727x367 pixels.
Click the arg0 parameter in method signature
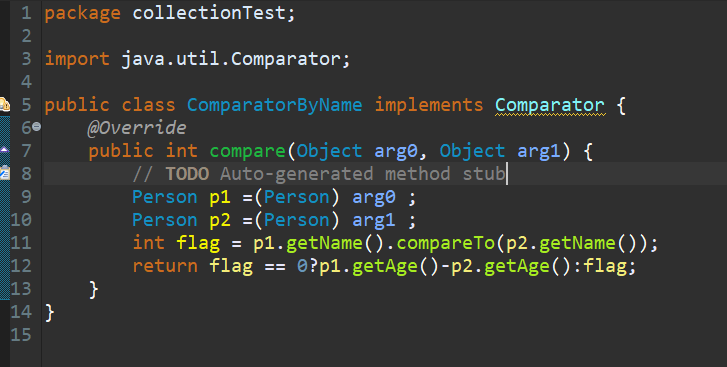click(x=395, y=151)
